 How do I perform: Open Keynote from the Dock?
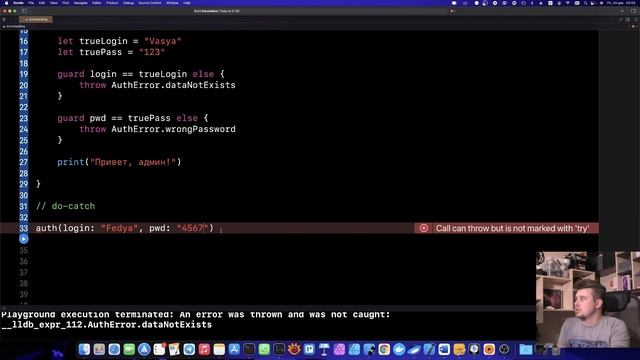pyautogui.click(x=324, y=349)
